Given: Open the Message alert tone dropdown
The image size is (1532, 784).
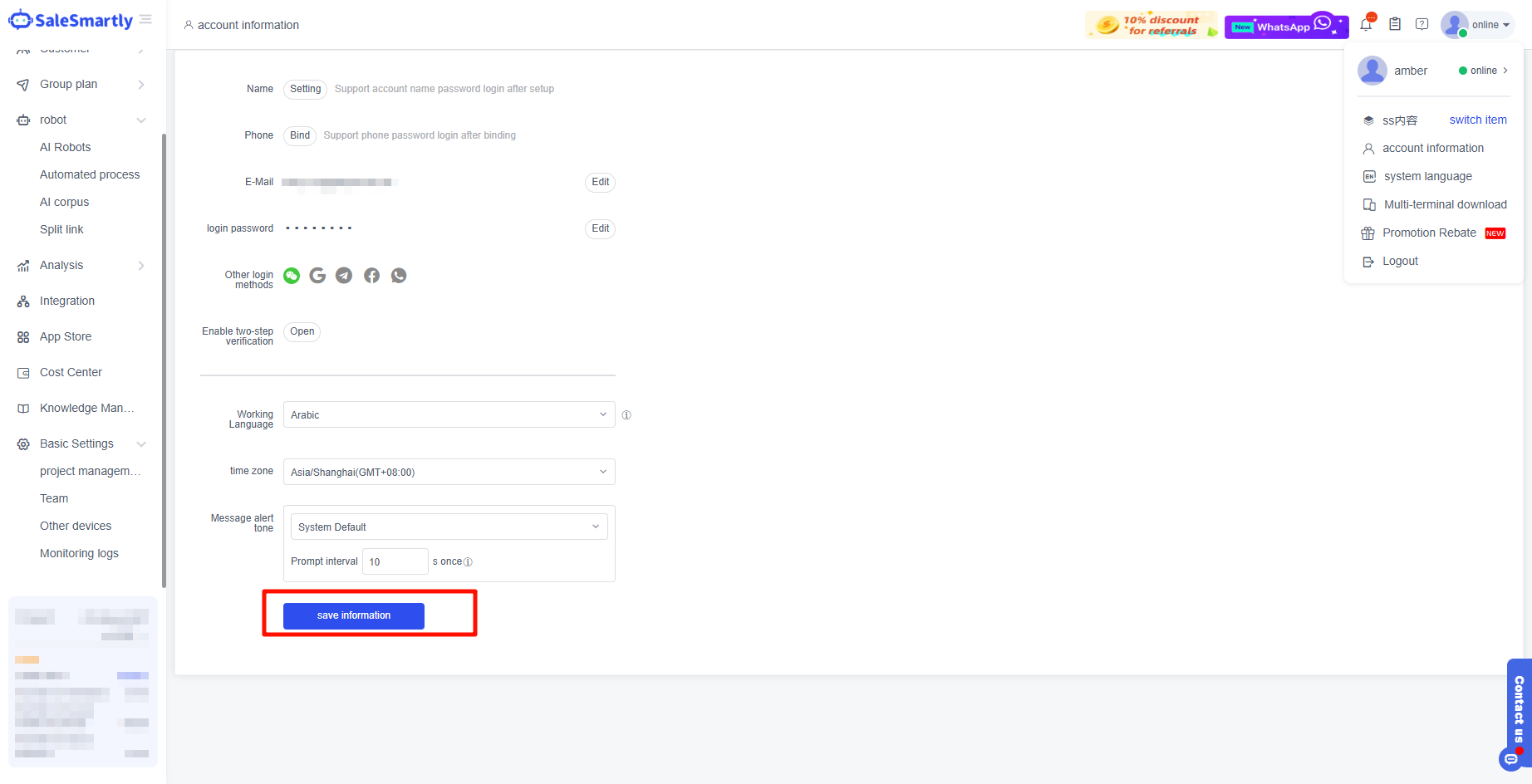Looking at the screenshot, I should (x=449, y=527).
